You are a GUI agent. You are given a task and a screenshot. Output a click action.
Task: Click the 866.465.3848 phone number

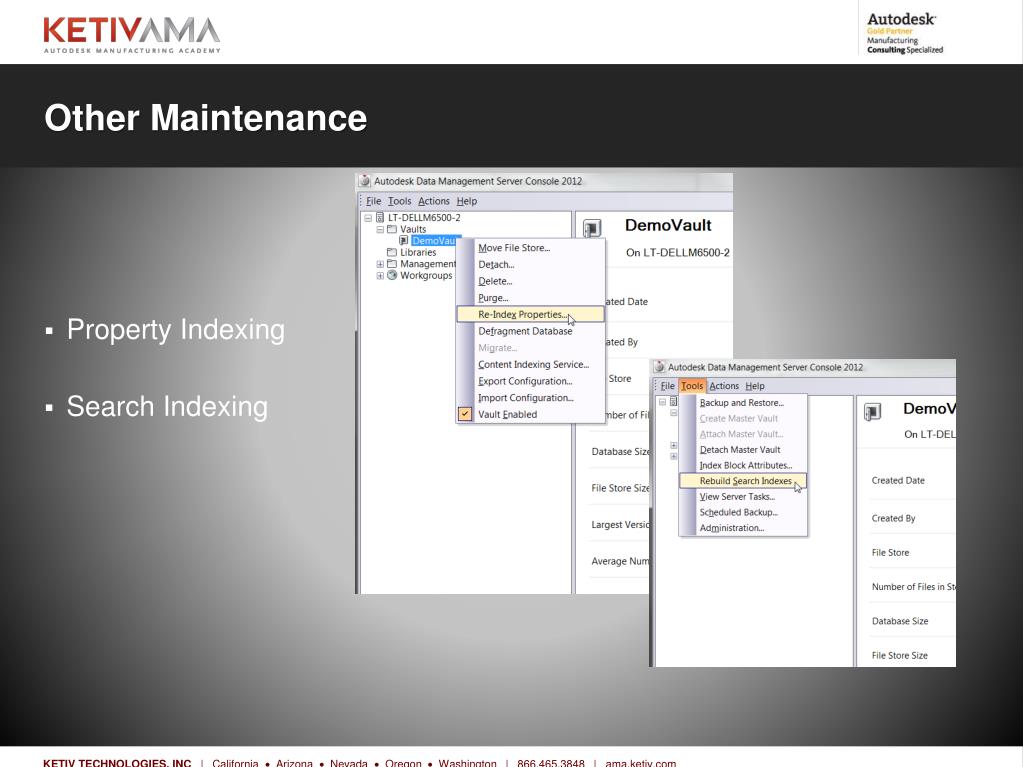551,762
